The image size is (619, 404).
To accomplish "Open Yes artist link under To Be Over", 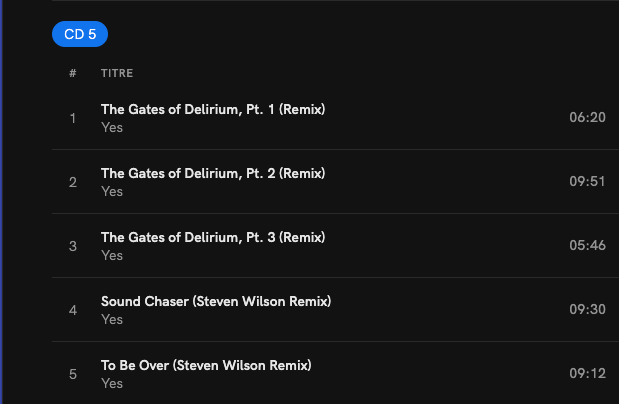I will [x=112, y=383].
